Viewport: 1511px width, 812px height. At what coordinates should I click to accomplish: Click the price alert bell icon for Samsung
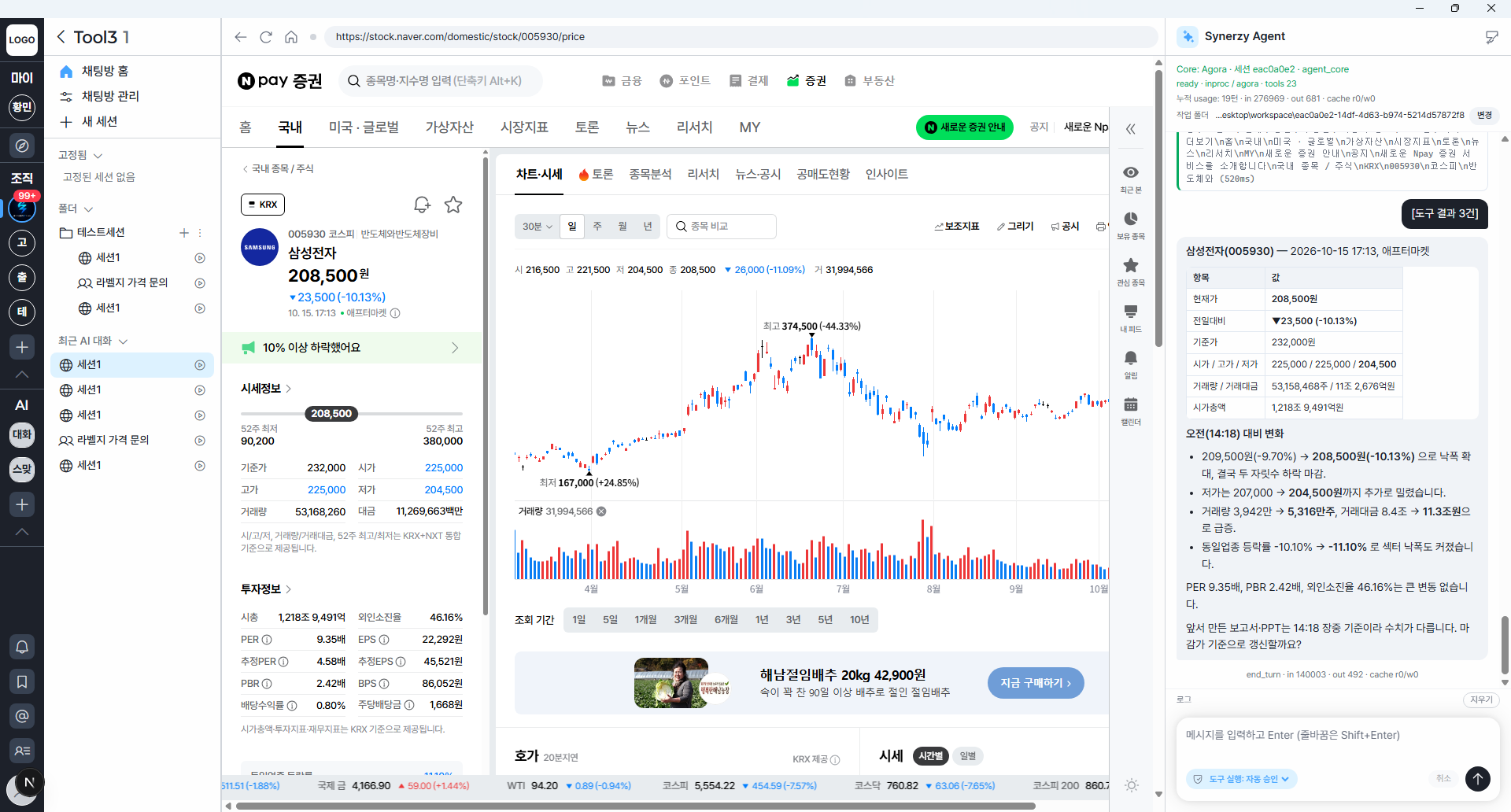tap(423, 205)
